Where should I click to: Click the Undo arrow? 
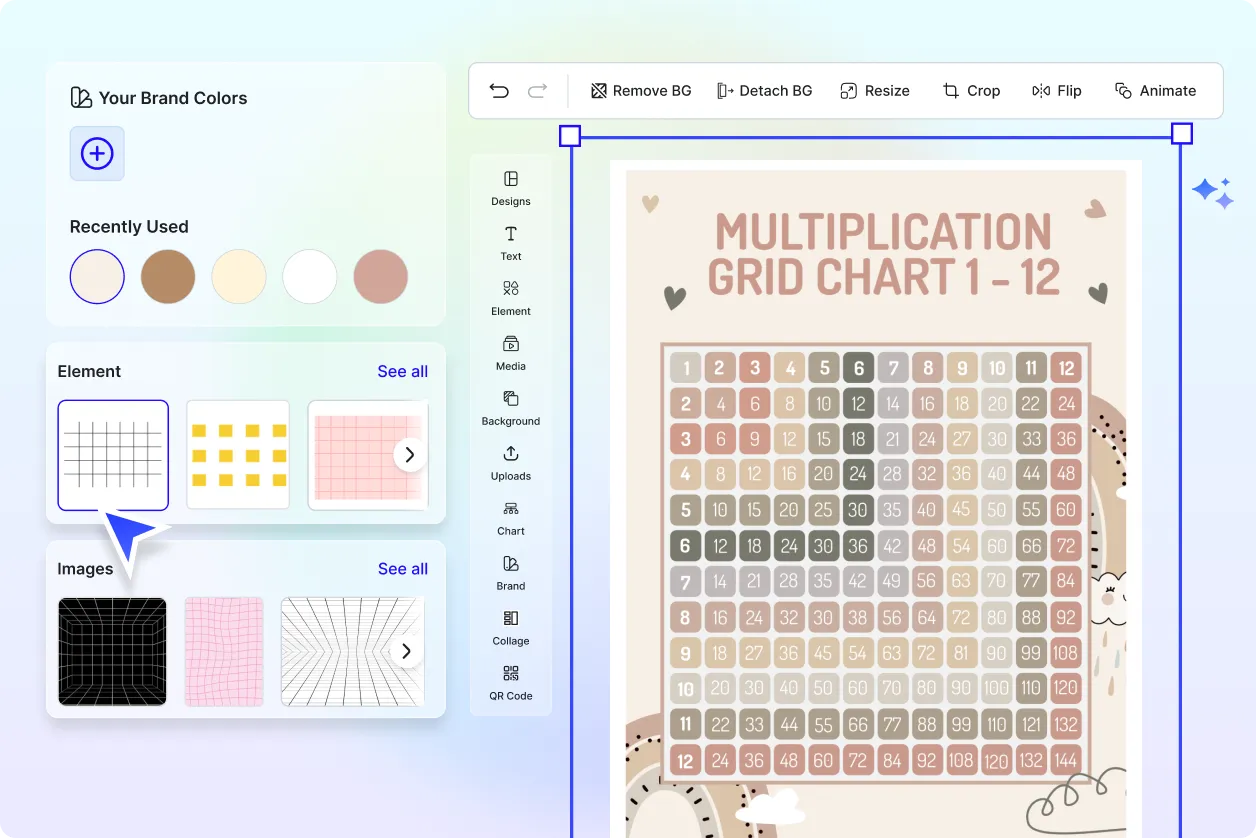coord(499,91)
